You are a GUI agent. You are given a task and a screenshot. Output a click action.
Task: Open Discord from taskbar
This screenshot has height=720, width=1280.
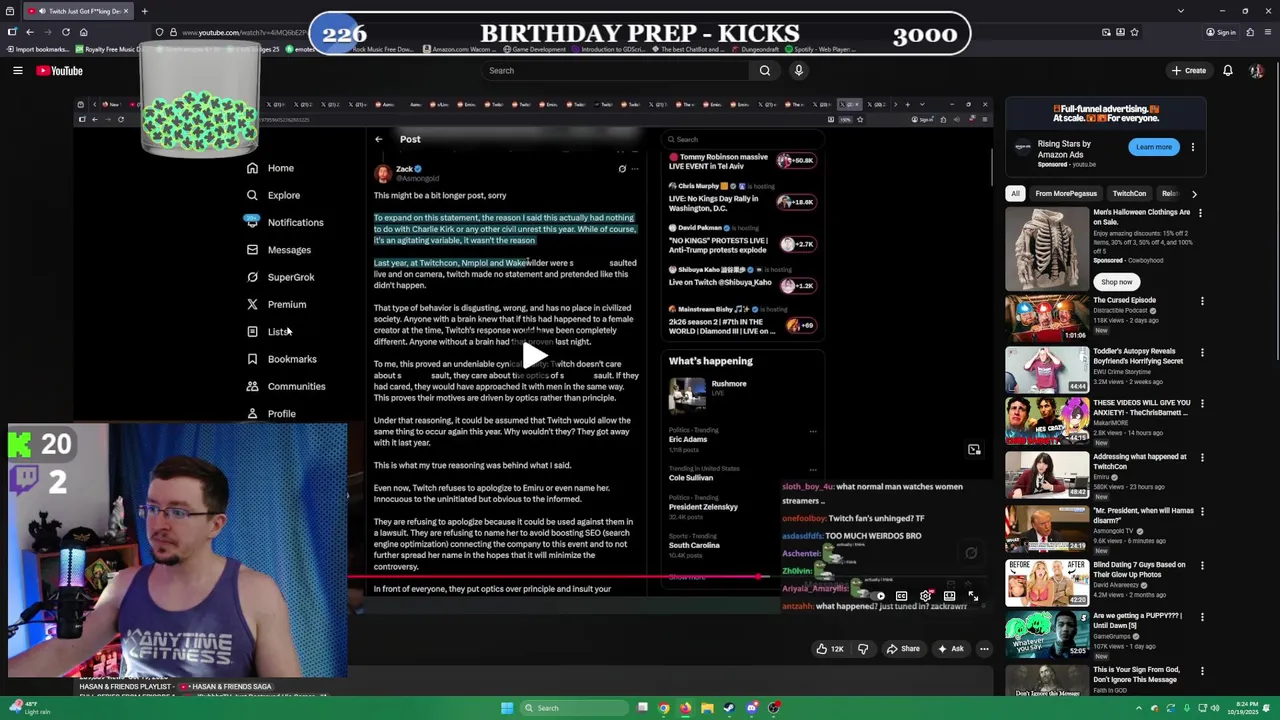pos(752,708)
